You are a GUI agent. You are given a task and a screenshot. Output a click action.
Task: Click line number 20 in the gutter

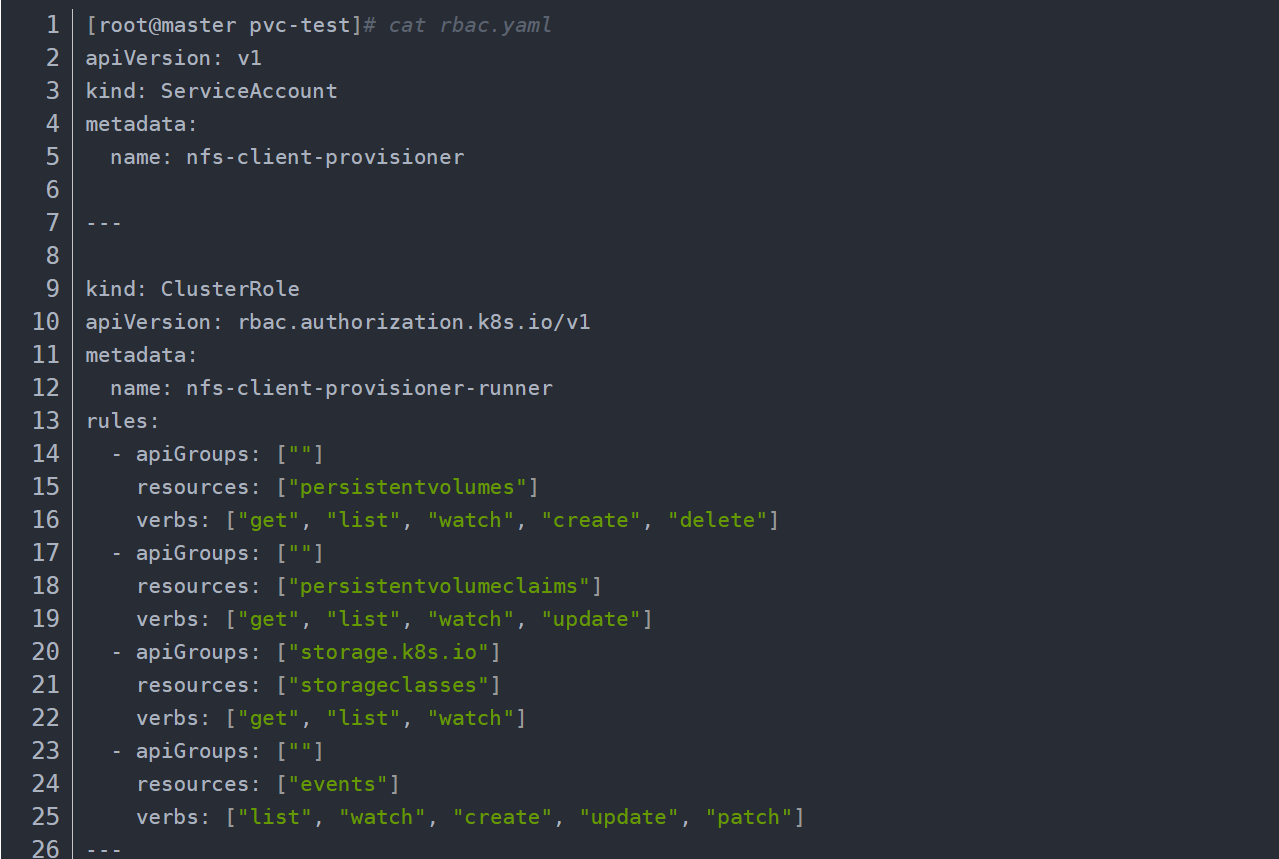(46, 652)
